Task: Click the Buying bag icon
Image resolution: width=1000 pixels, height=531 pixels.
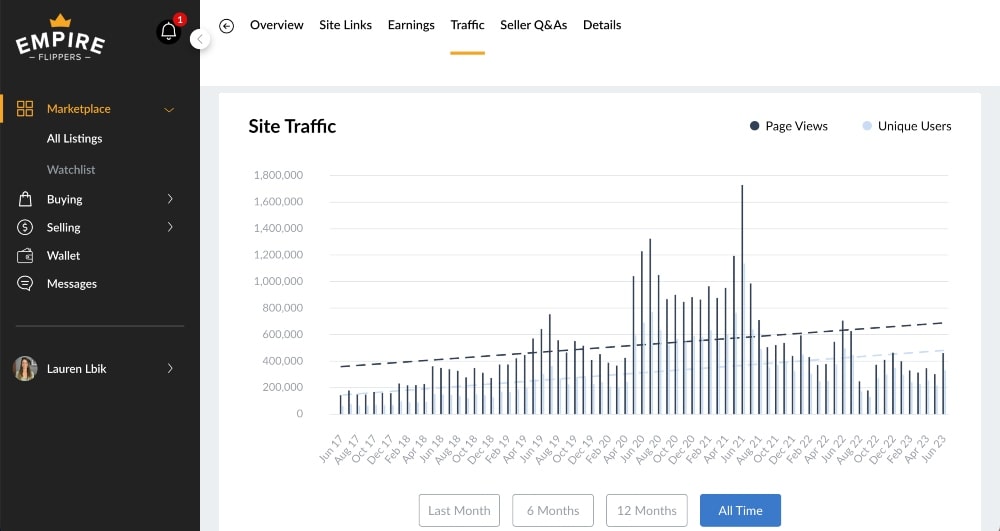Action: pyautogui.click(x=25, y=199)
